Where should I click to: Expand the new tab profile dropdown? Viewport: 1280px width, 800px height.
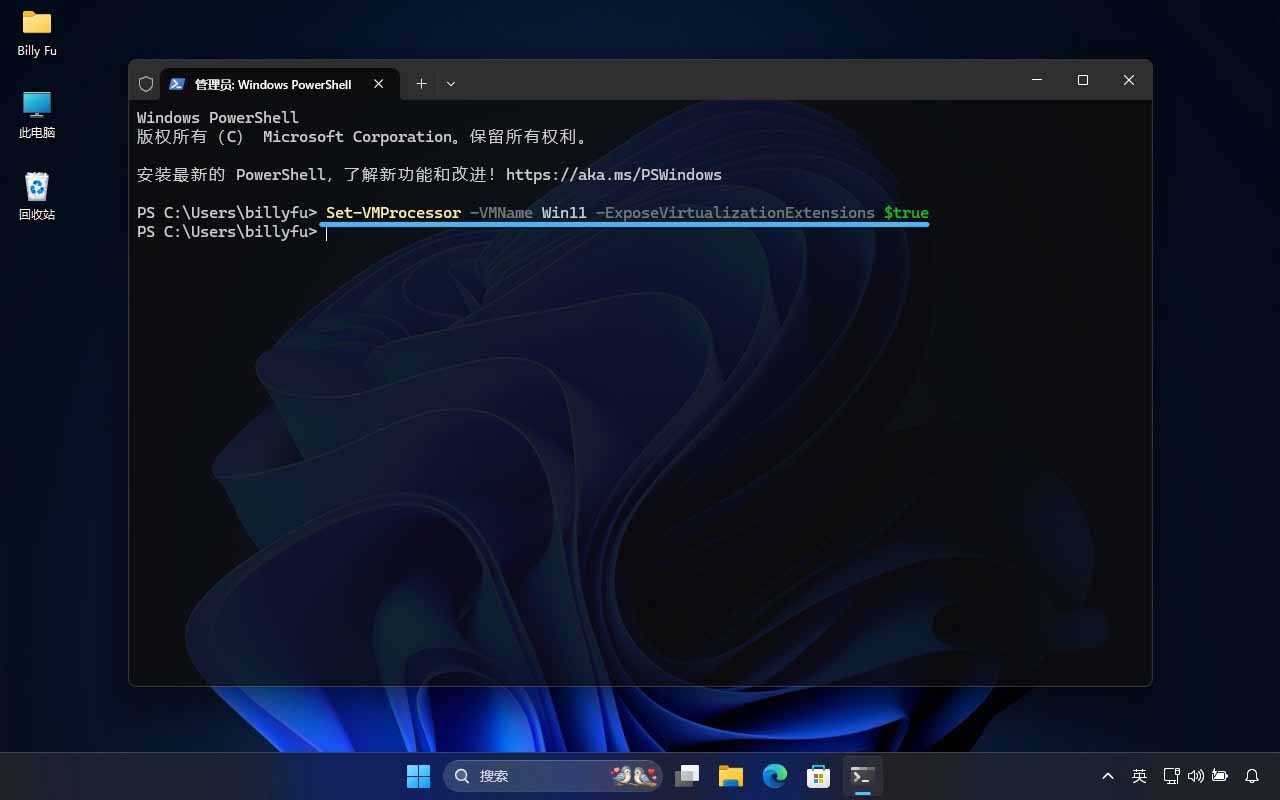click(451, 84)
